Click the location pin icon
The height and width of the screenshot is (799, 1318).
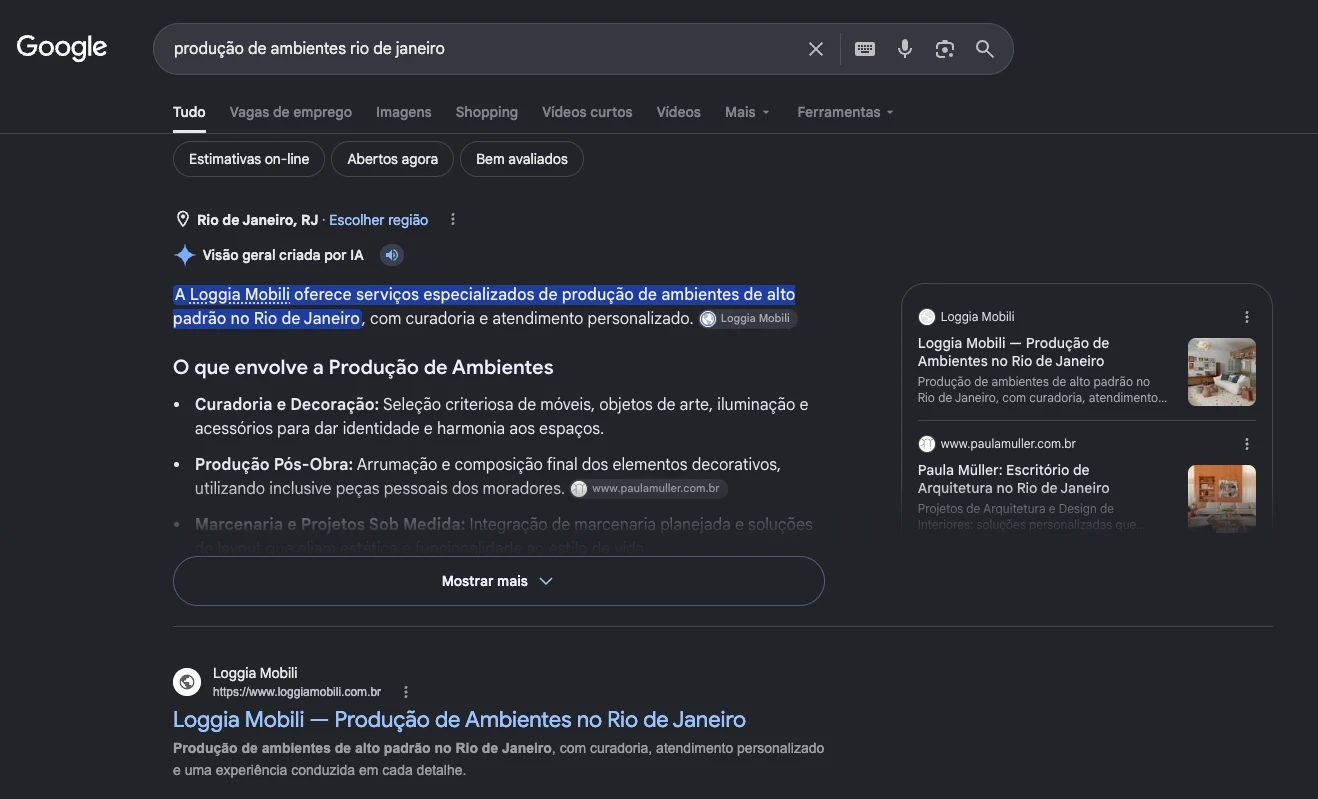183,220
